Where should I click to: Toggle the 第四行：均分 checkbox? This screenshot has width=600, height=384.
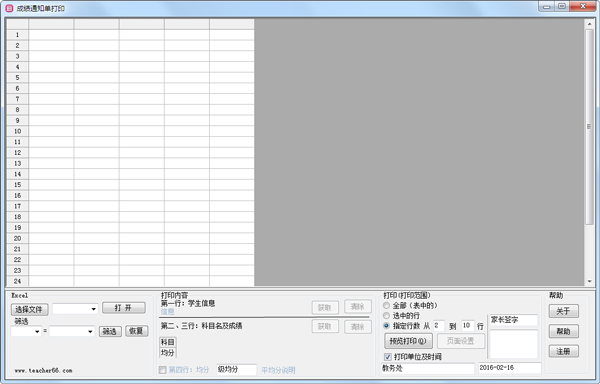tap(163, 370)
